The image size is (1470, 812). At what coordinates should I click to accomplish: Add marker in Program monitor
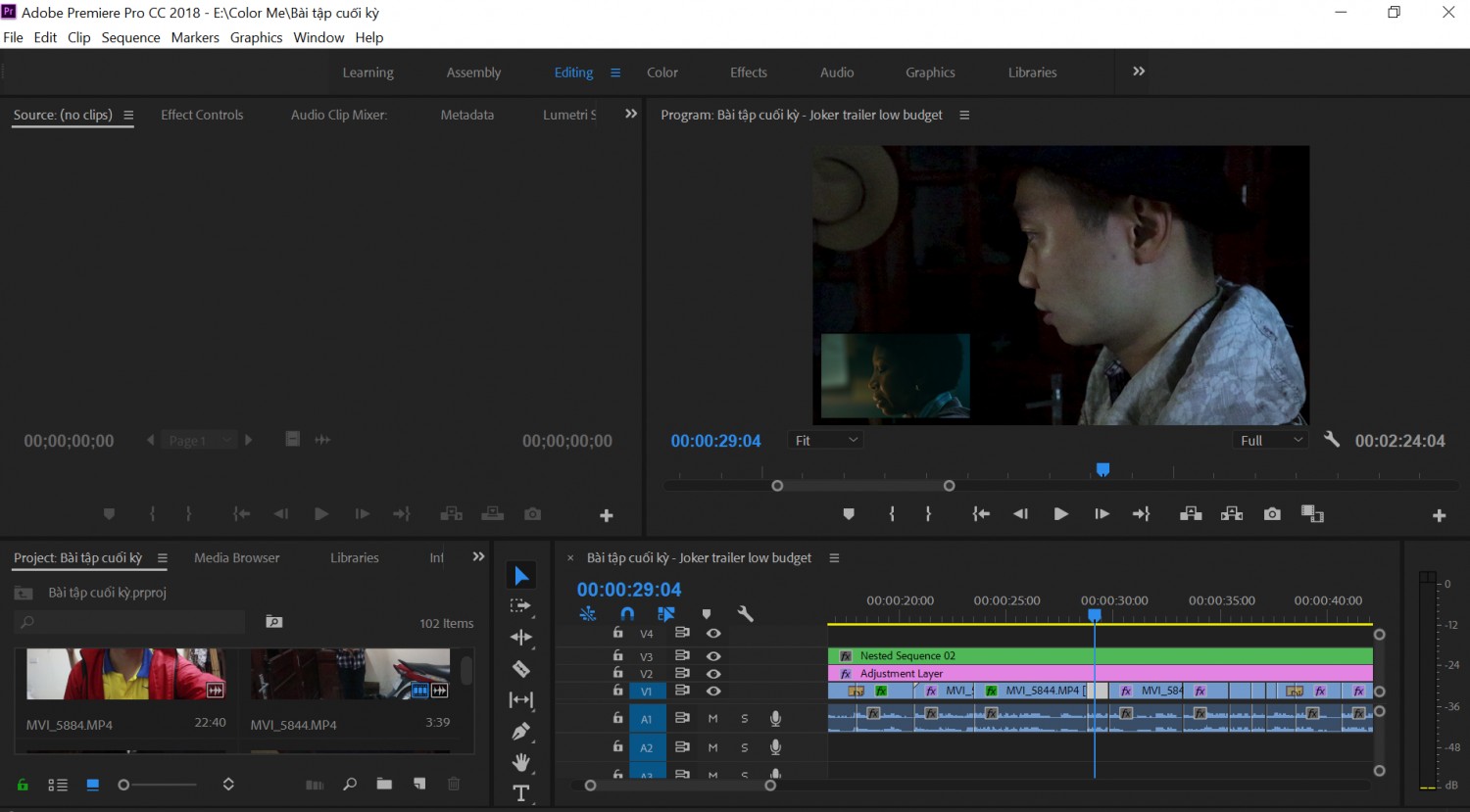pos(849,514)
